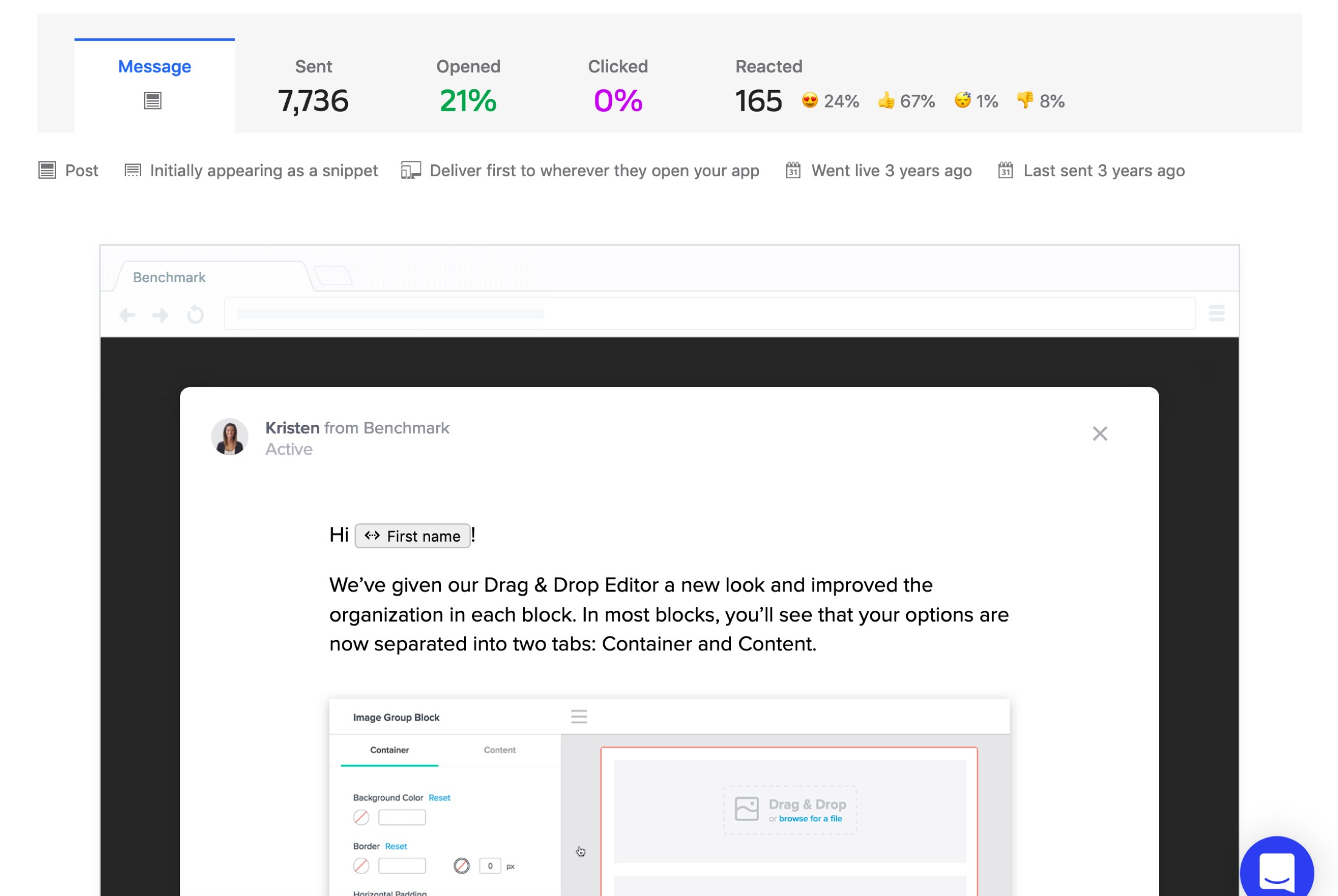
Task: Click the Background Color hex input box
Action: [x=402, y=818]
